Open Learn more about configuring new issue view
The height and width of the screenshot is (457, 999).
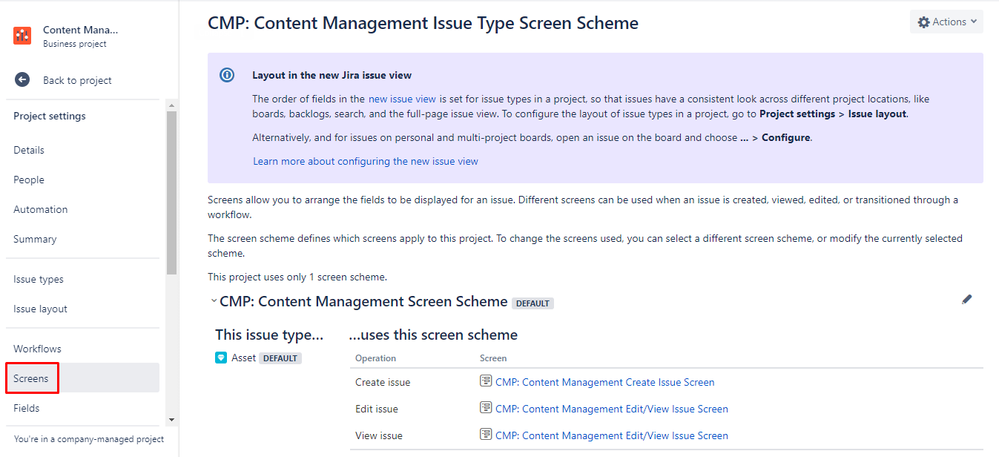[365, 161]
